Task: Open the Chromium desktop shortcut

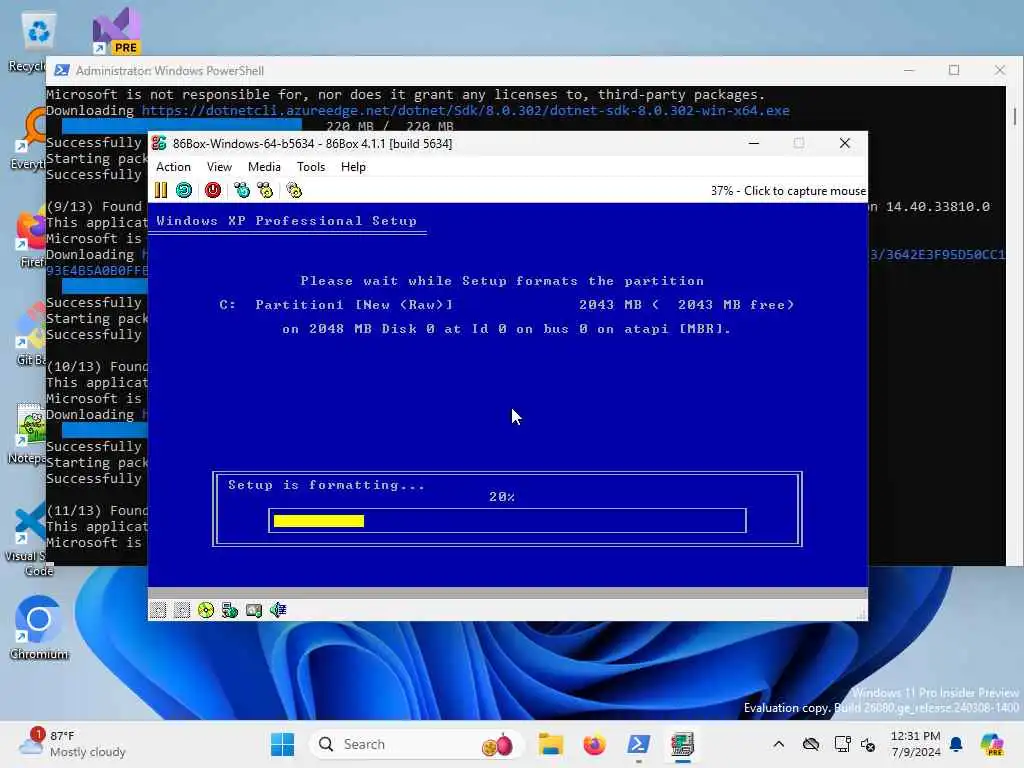Action: (39, 627)
